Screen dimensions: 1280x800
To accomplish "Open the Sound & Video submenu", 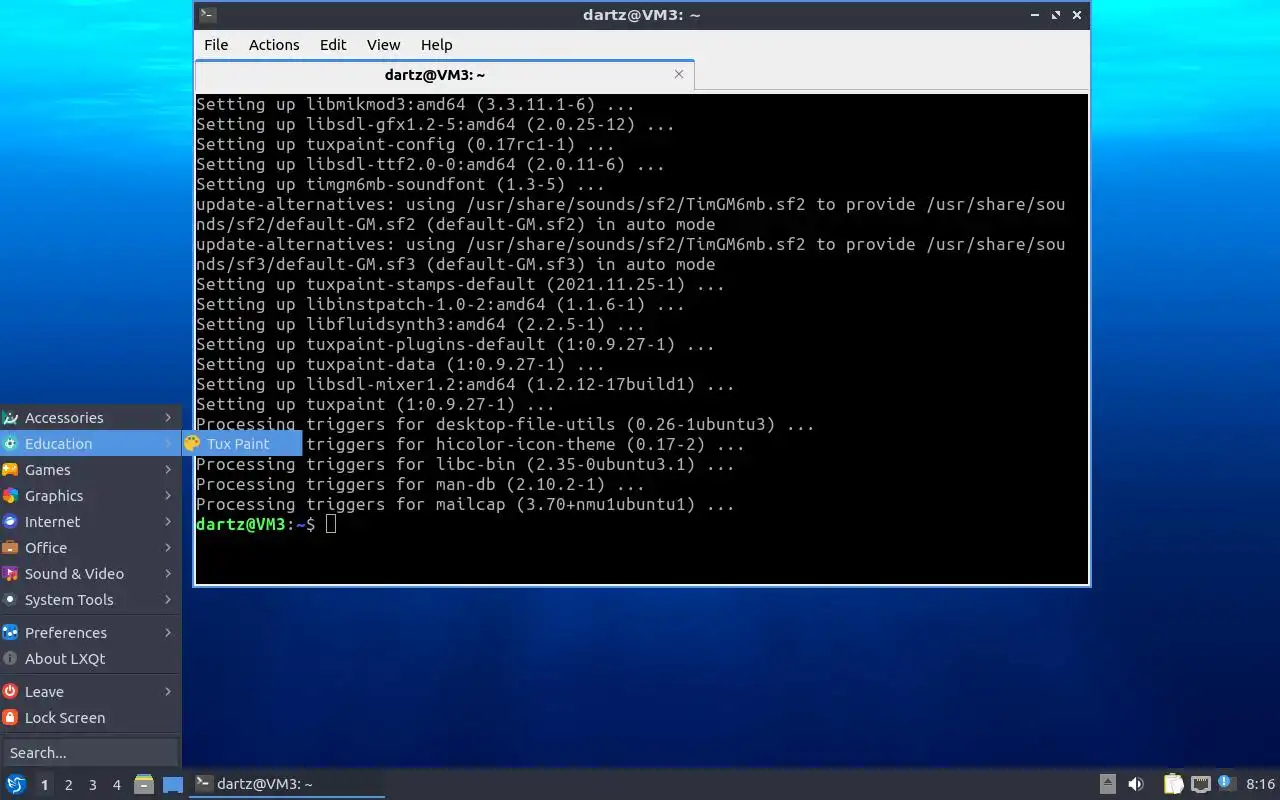I will tap(90, 574).
